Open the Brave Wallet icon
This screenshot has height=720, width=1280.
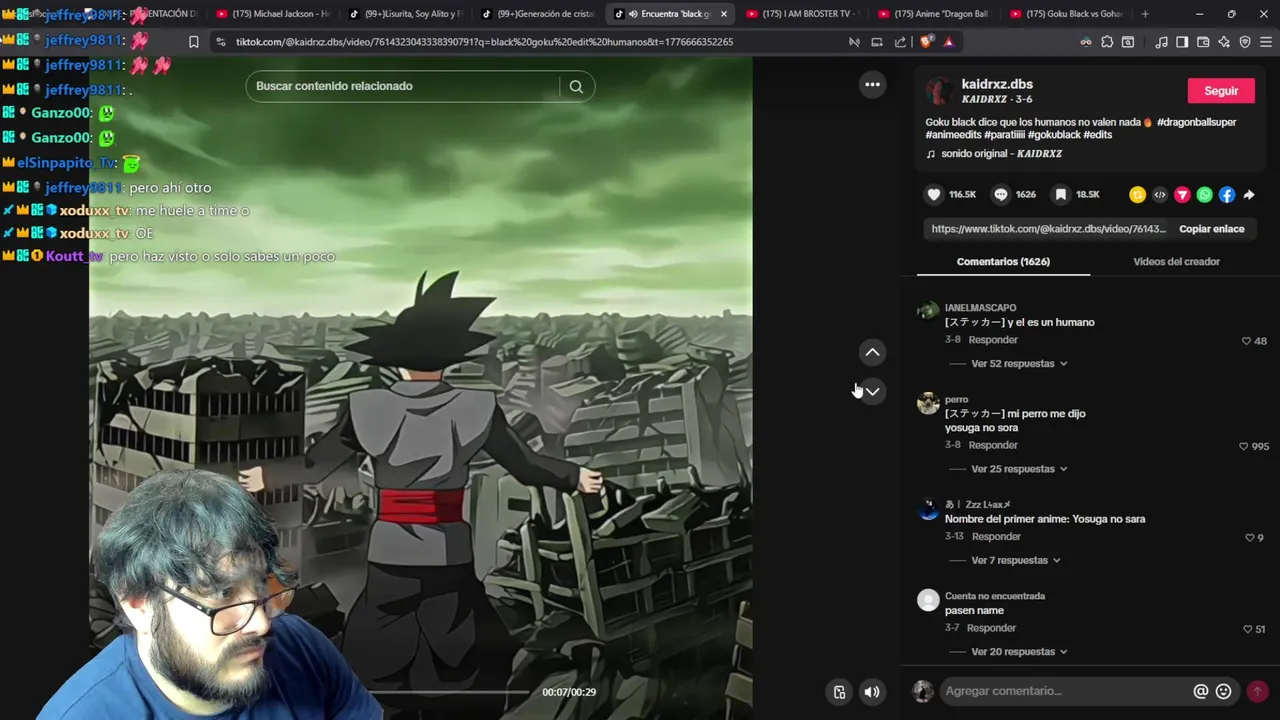click(x=1203, y=42)
